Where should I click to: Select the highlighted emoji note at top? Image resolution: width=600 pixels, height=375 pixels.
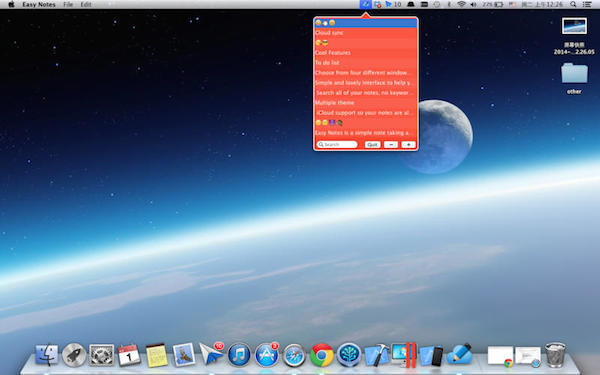tap(365, 23)
